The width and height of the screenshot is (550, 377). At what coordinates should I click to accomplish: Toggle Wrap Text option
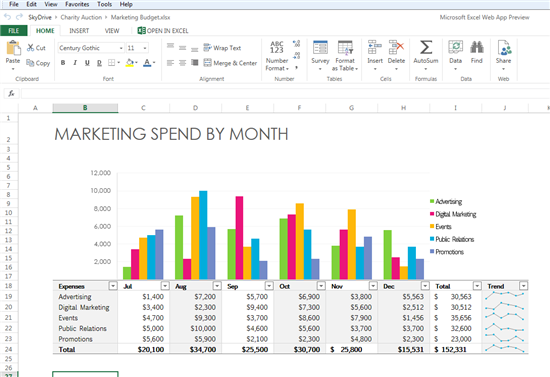pos(222,48)
